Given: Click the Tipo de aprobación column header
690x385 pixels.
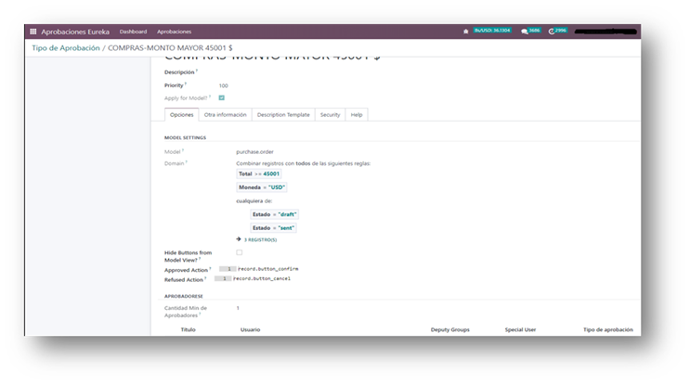Looking at the screenshot, I should 608,330.
